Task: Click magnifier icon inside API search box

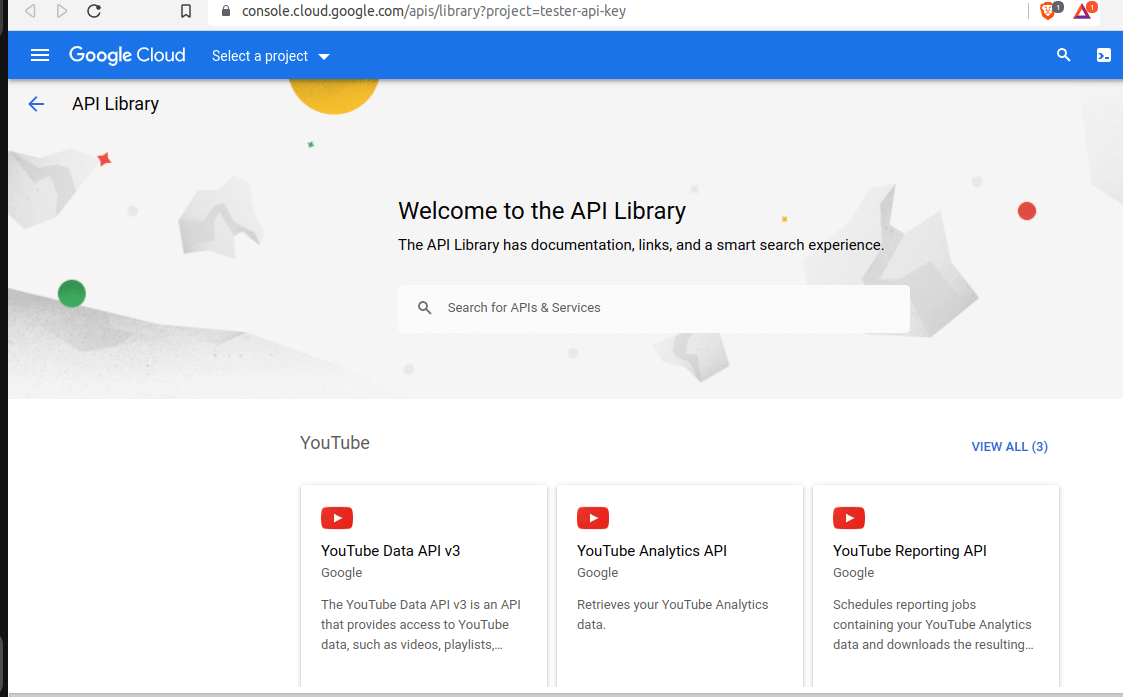Action: pyautogui.click(x=425, y=308)
